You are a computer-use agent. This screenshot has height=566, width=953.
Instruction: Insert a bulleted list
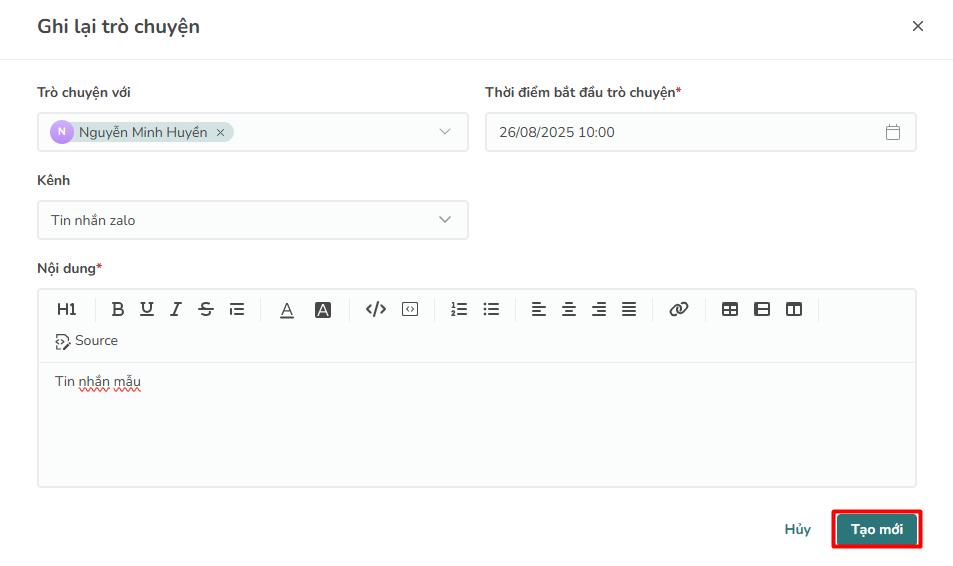coord(491,310)
